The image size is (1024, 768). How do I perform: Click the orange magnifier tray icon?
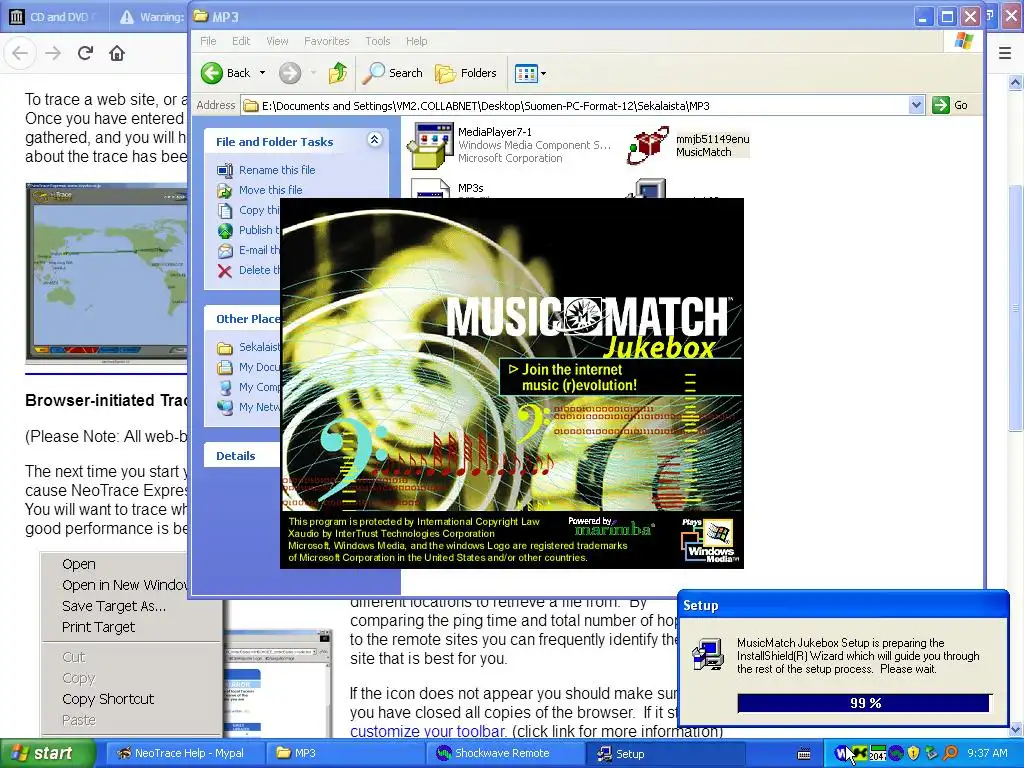(950, 753)
